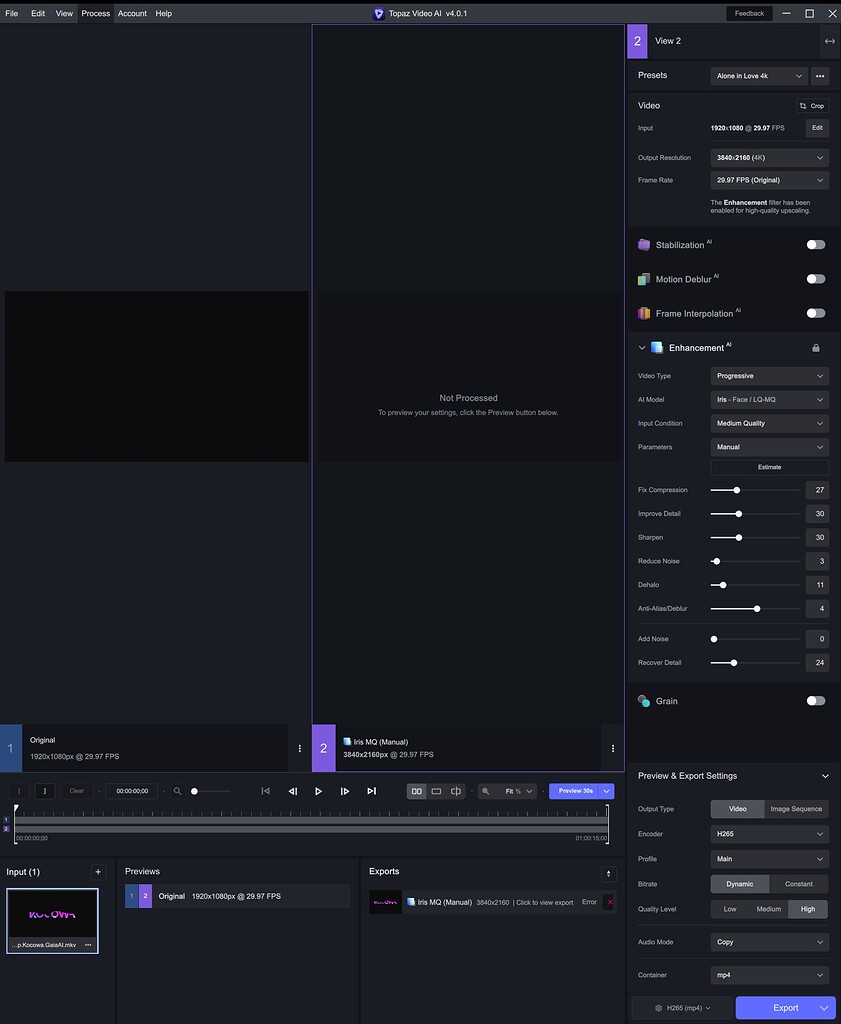Click the Estimate button under Parameters
Viewport: 841px width, 1024px height.
(768, 467)
